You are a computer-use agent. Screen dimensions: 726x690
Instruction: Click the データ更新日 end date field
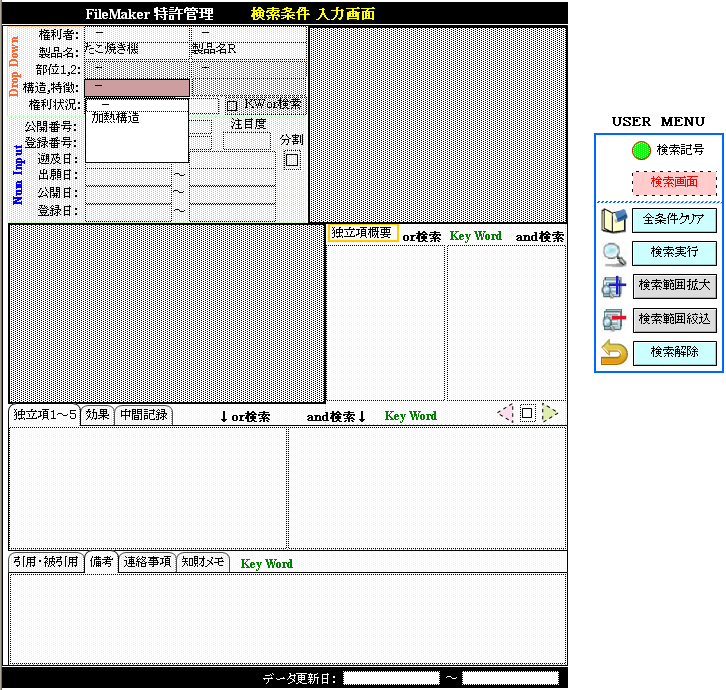pos(510,678)
